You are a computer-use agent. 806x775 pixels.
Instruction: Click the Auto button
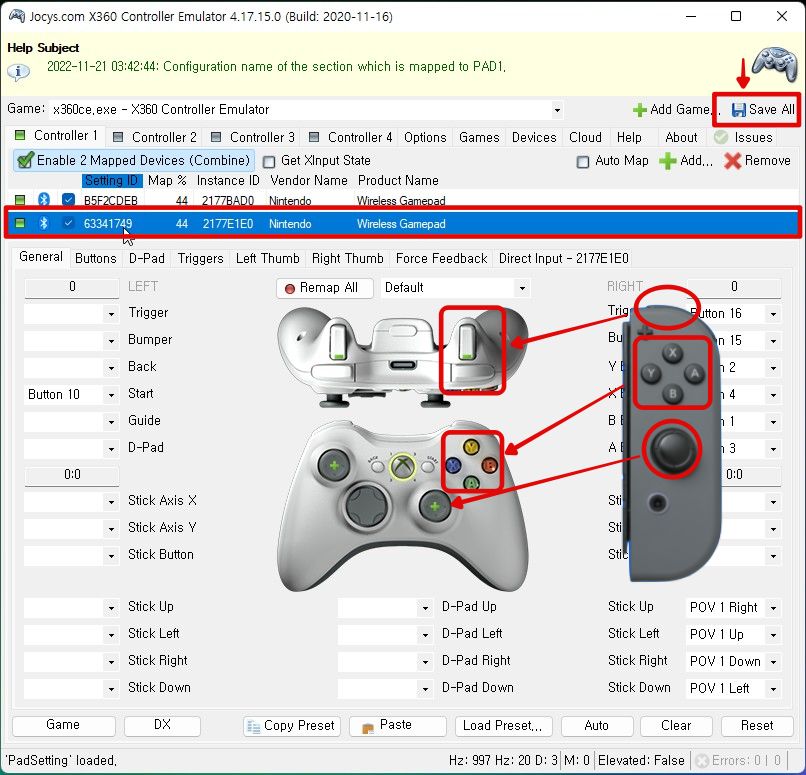[x=597, y=726]
